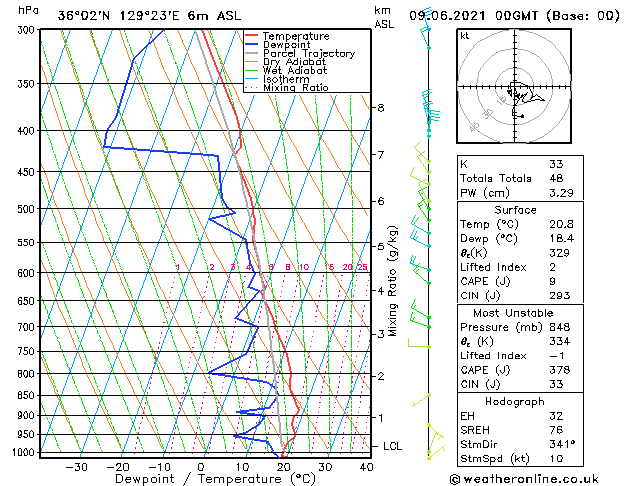629x486 pixels.
Task: Click the Most Unstable CAPE value "378"
Action: click(560, 370)
